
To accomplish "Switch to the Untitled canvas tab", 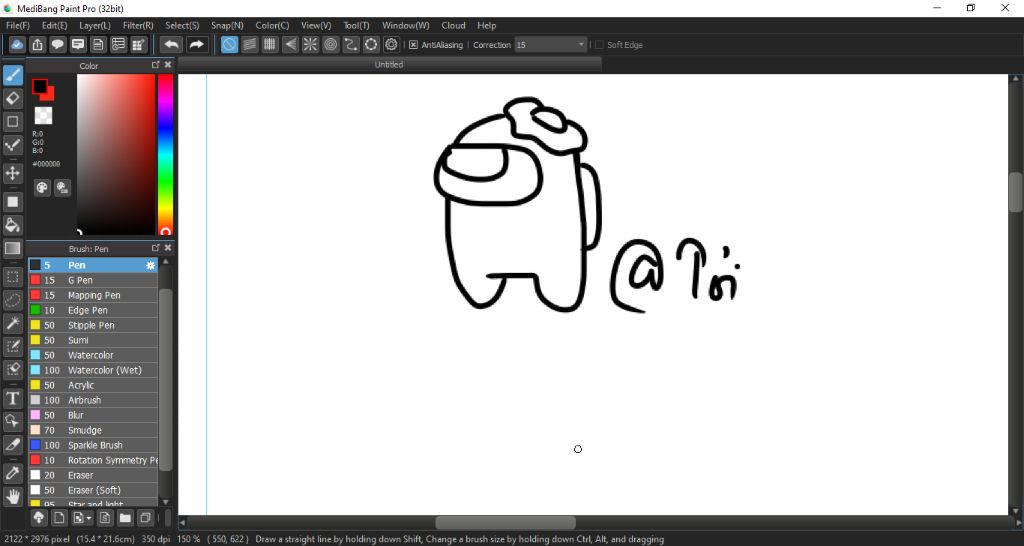I will [389, 65].
